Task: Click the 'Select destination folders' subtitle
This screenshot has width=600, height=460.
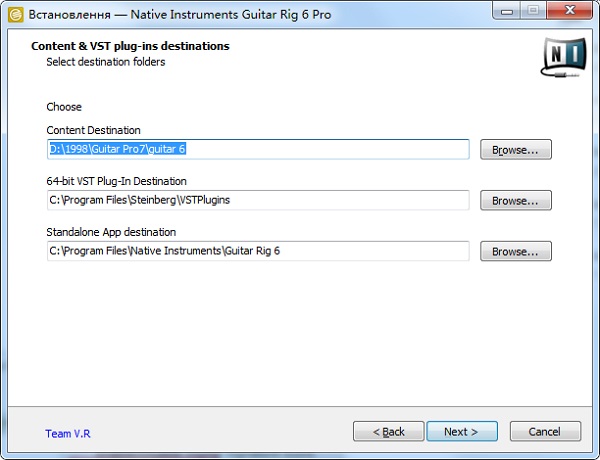Action: coord(105,62)
